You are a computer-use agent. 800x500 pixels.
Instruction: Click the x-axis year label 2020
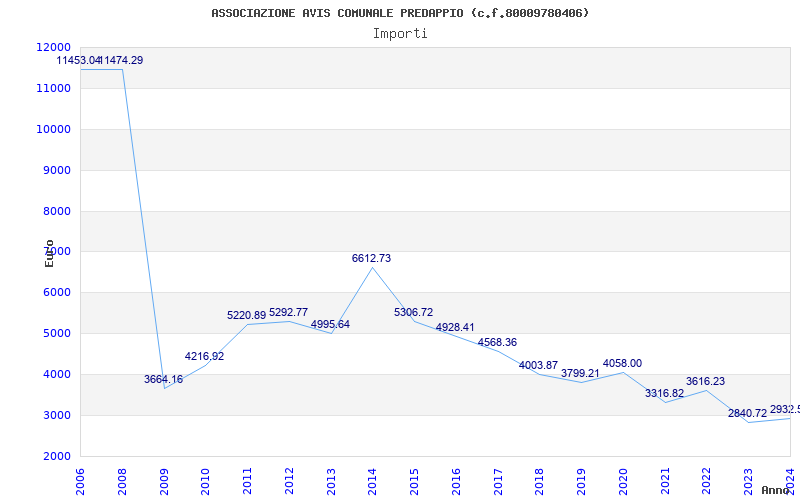tap(623, 482)
